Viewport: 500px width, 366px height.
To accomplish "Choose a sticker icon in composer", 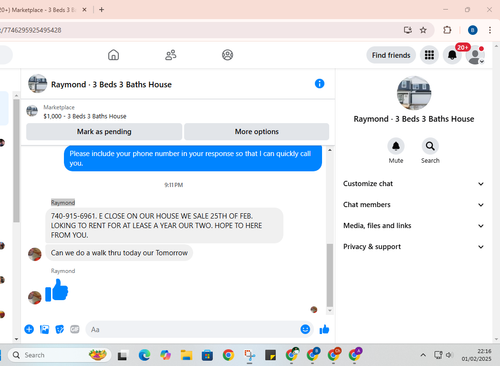I will [60, 329].
